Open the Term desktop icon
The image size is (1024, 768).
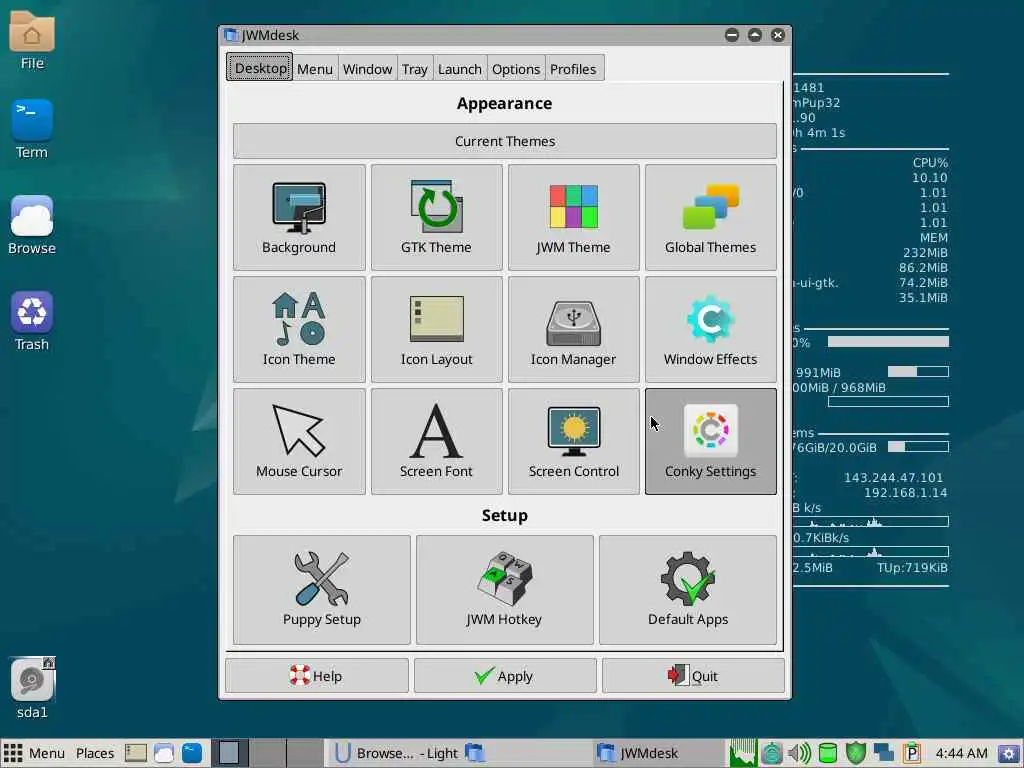click(x=32, y=129)
